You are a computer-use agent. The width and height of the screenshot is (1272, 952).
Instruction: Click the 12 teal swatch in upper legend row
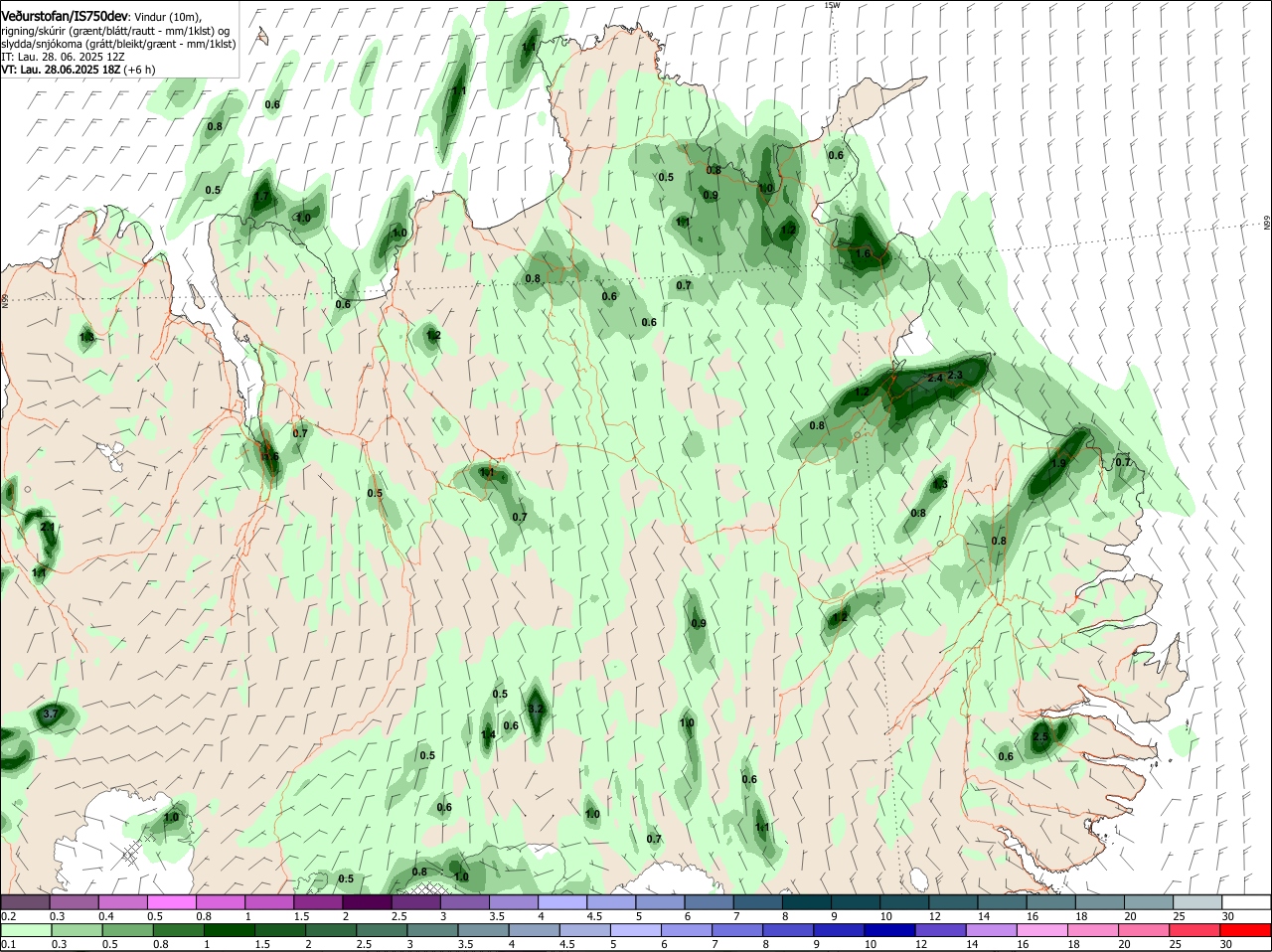coord(954,901)
